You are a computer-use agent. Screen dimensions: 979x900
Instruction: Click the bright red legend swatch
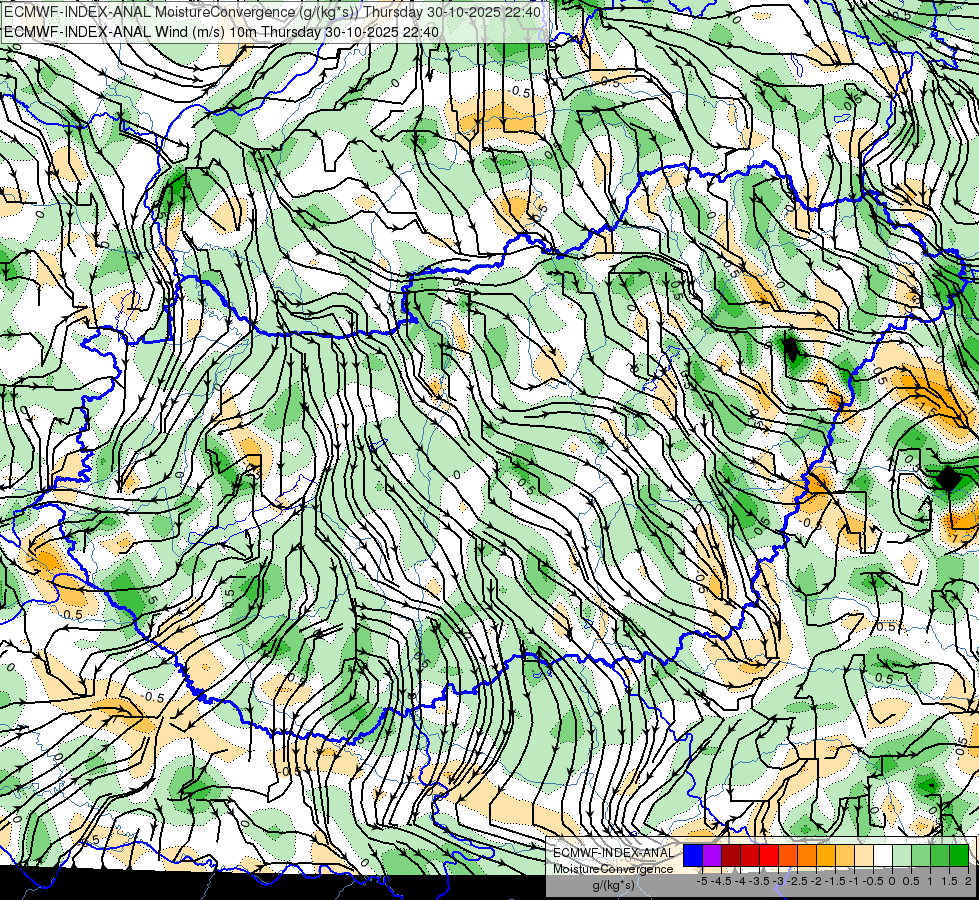769,856
